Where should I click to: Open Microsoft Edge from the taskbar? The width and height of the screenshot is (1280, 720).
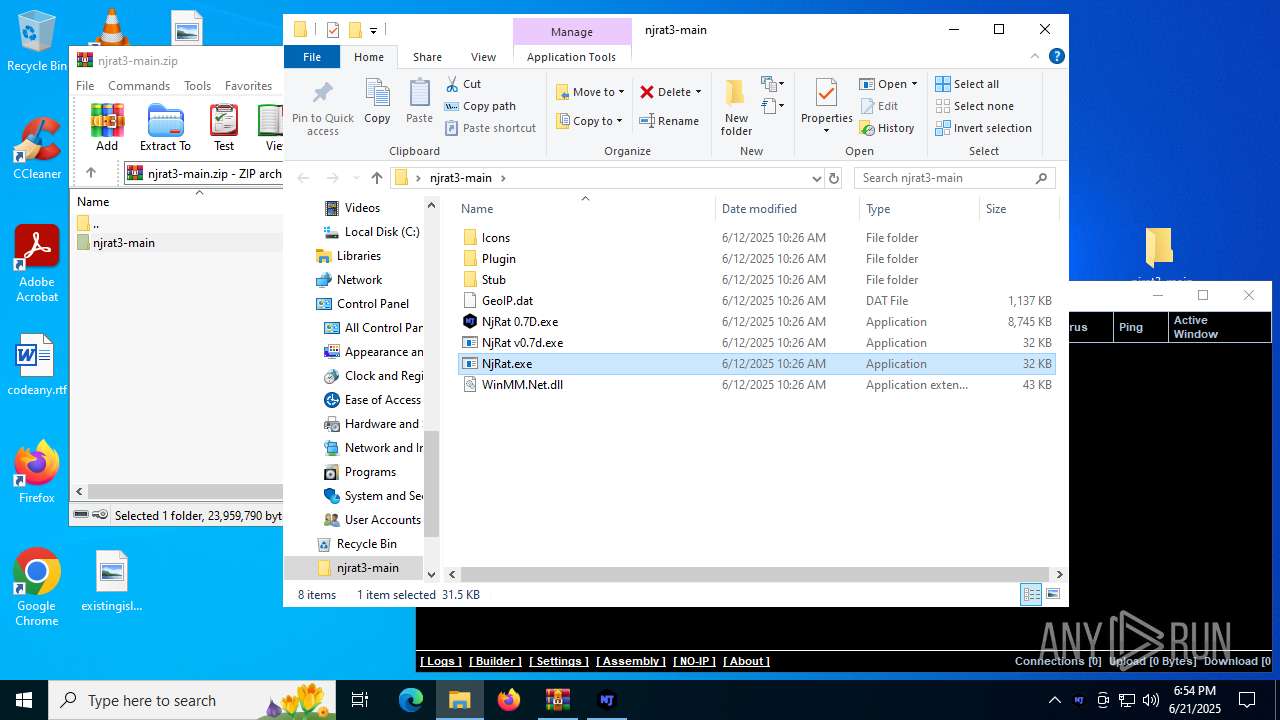(411, 700)
